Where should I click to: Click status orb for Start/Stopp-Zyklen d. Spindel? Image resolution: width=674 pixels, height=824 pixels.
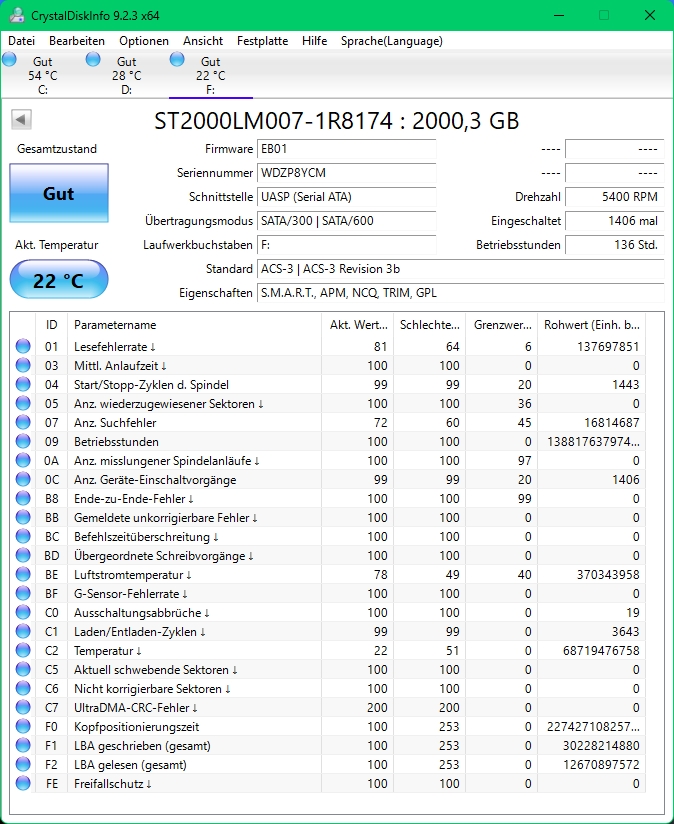[23, 384]
